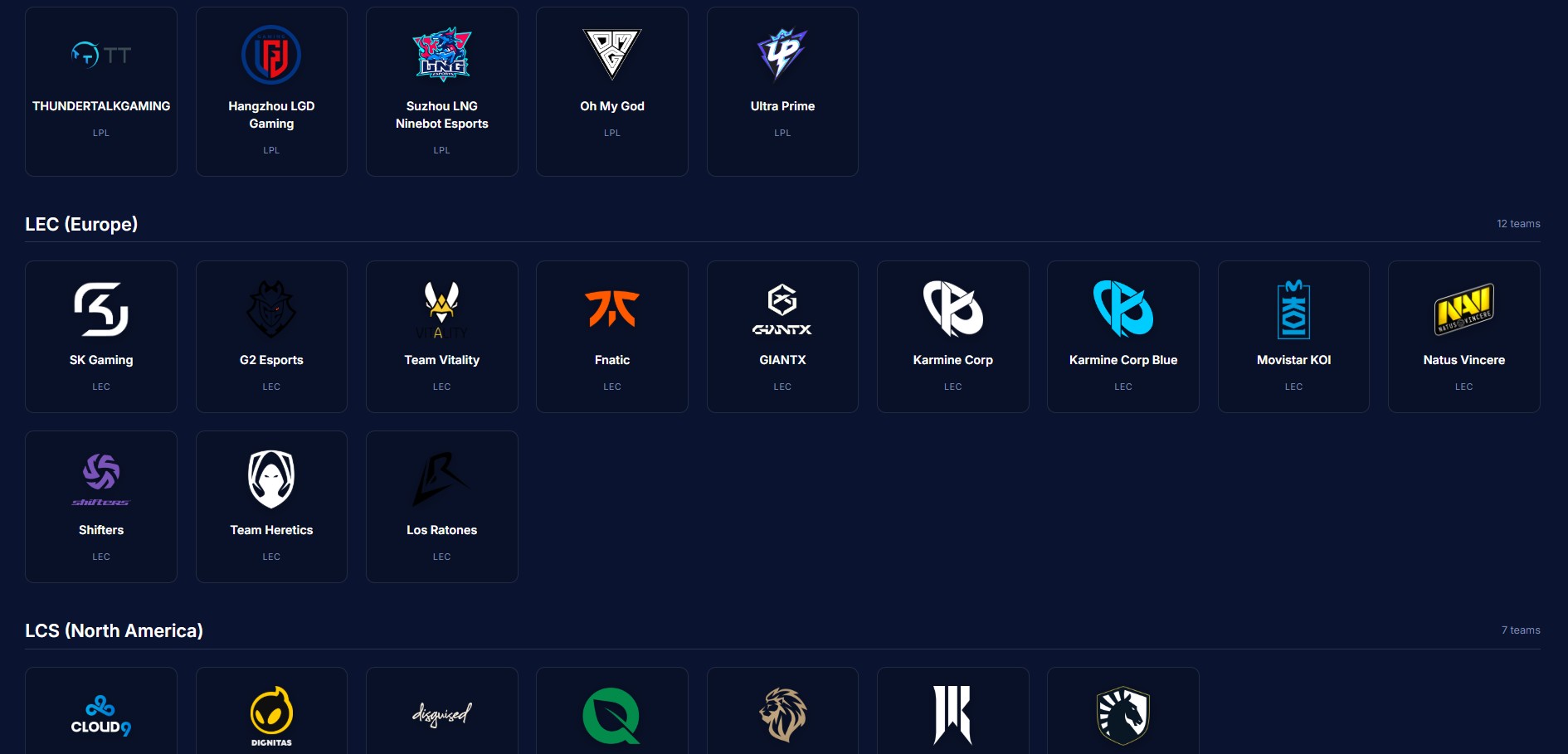Open the Fnatic orange logo
The height and width of the screenshot is (754, 1568).
point(612,309)
